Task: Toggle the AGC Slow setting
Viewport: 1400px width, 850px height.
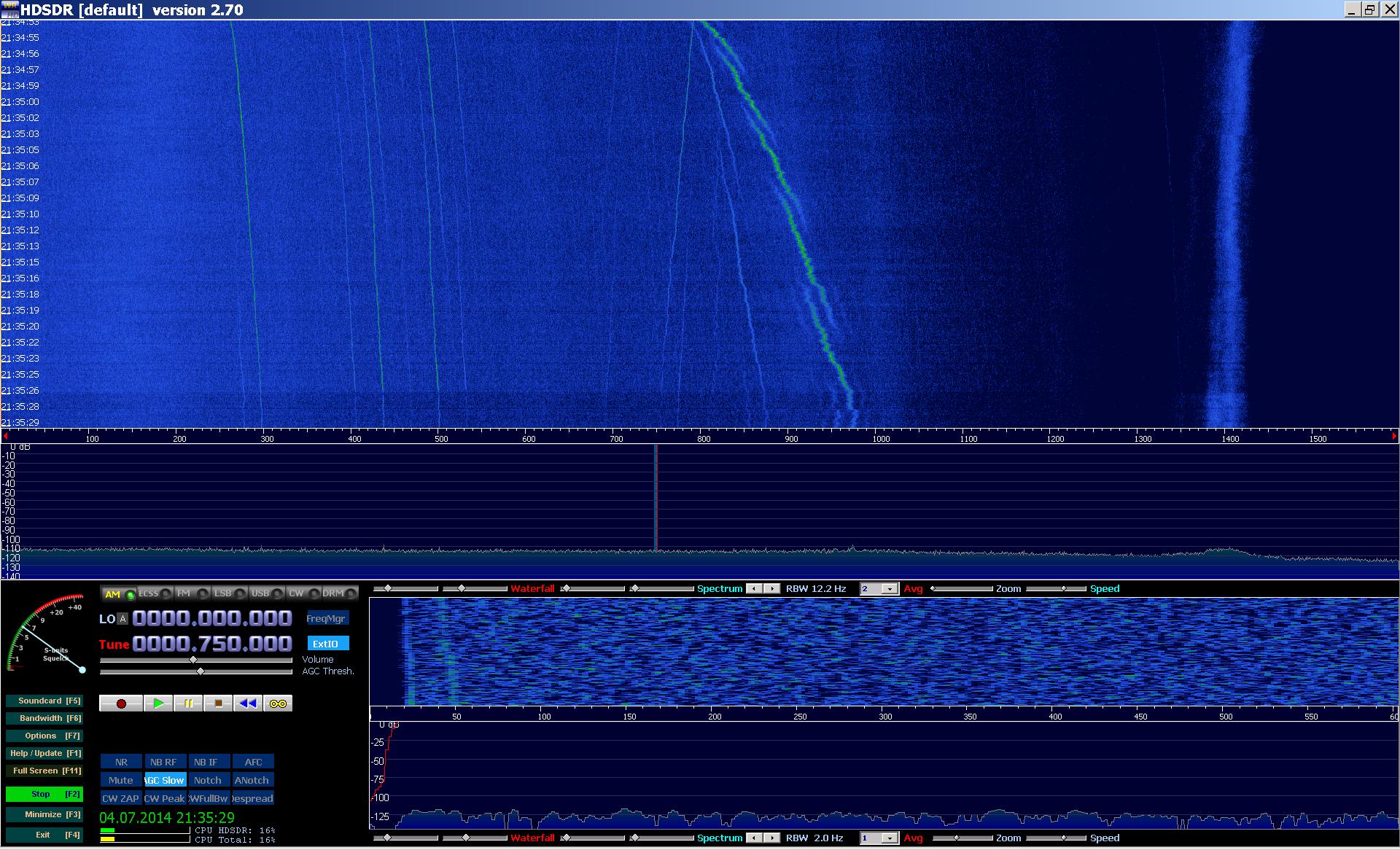Action: (166, 780)
